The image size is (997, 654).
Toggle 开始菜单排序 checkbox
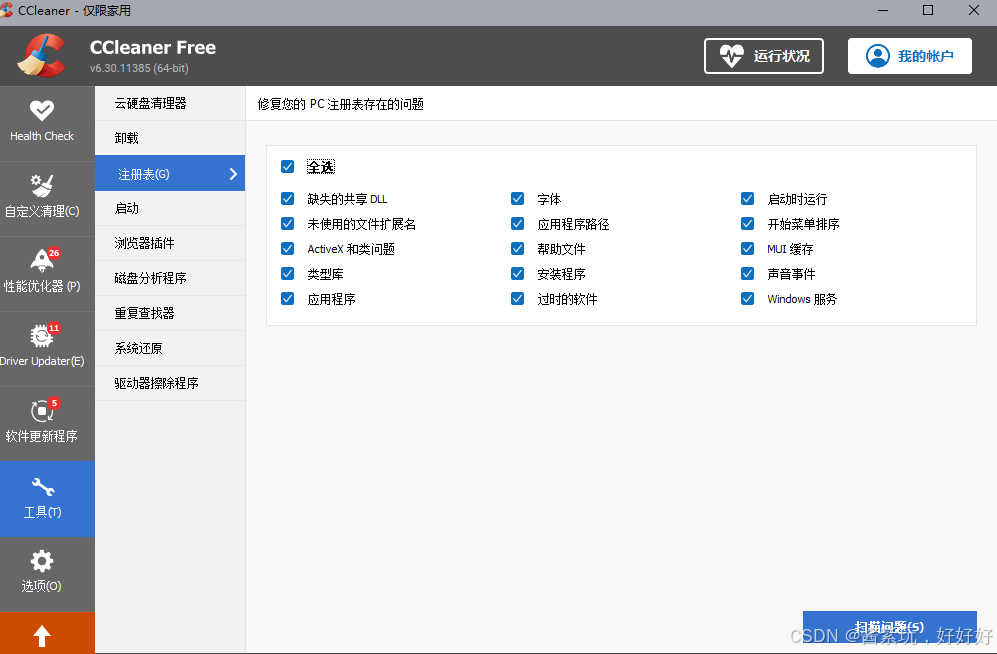pos(748,224)
